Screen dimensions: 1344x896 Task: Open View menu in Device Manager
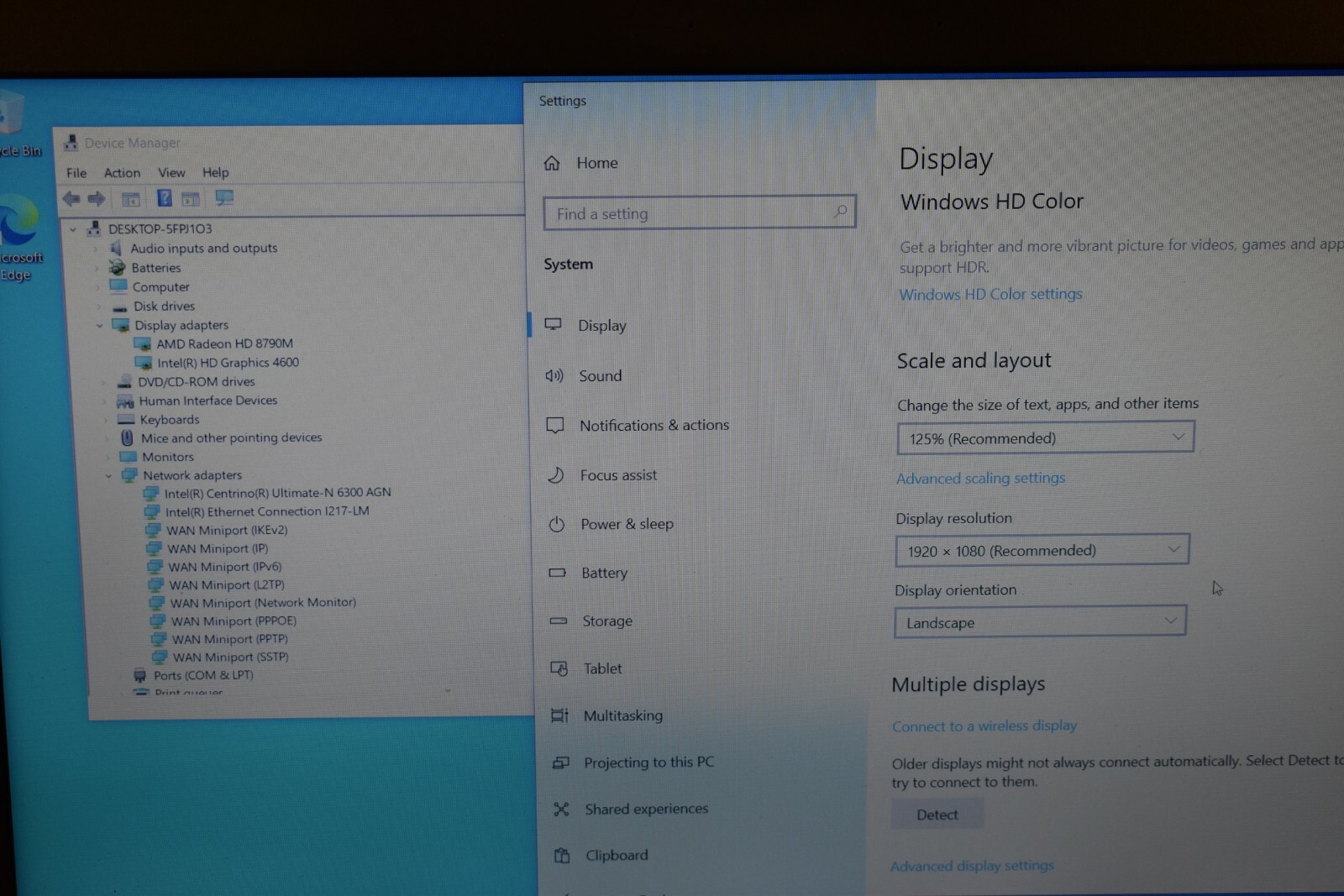click(x=171, y=173)
